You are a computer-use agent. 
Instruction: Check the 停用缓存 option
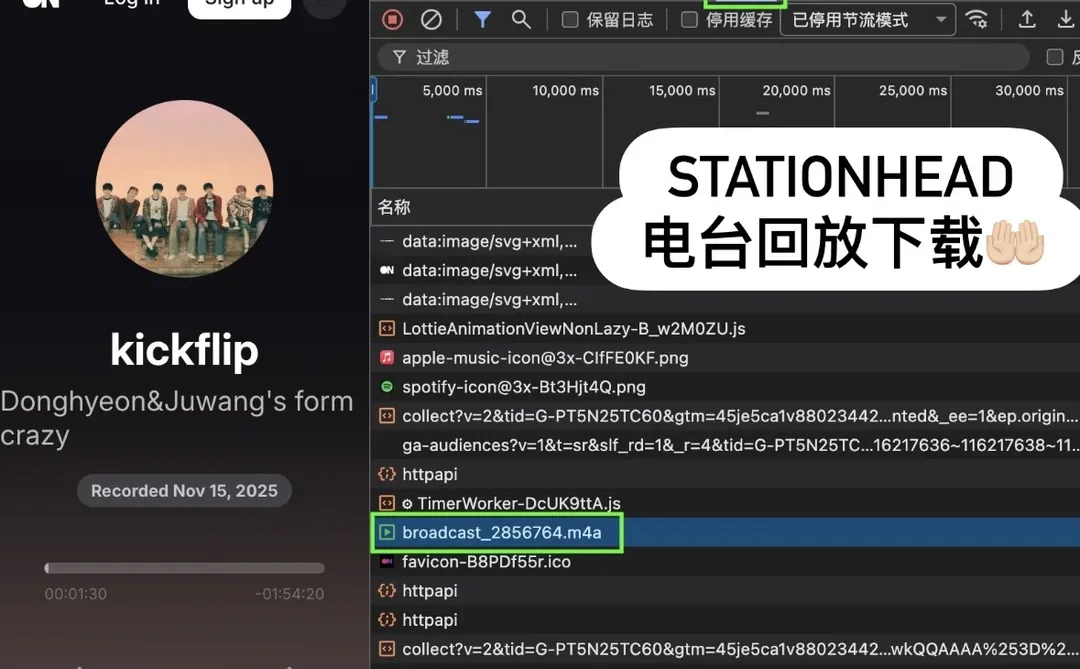pos(688,19)
